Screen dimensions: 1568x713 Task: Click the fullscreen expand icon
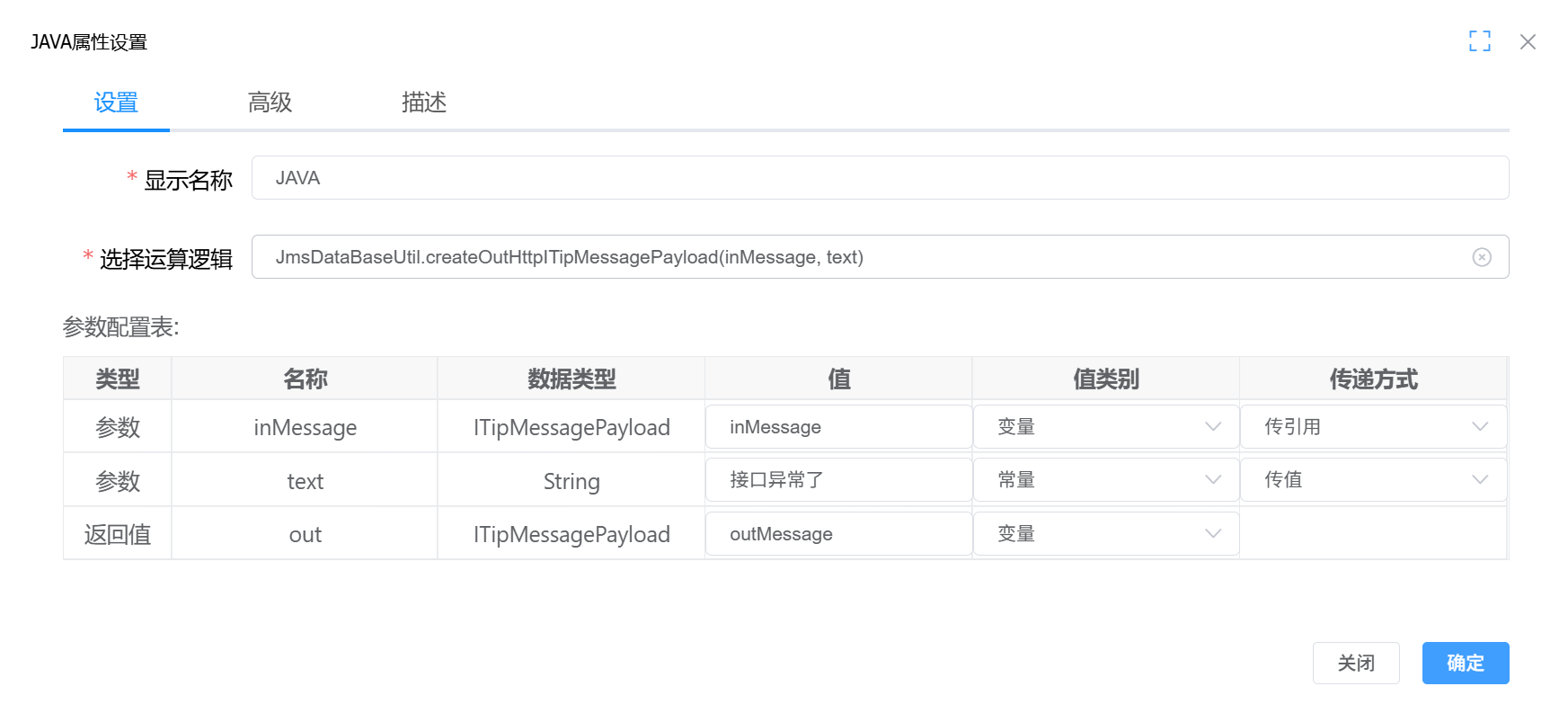point(1479,41)
